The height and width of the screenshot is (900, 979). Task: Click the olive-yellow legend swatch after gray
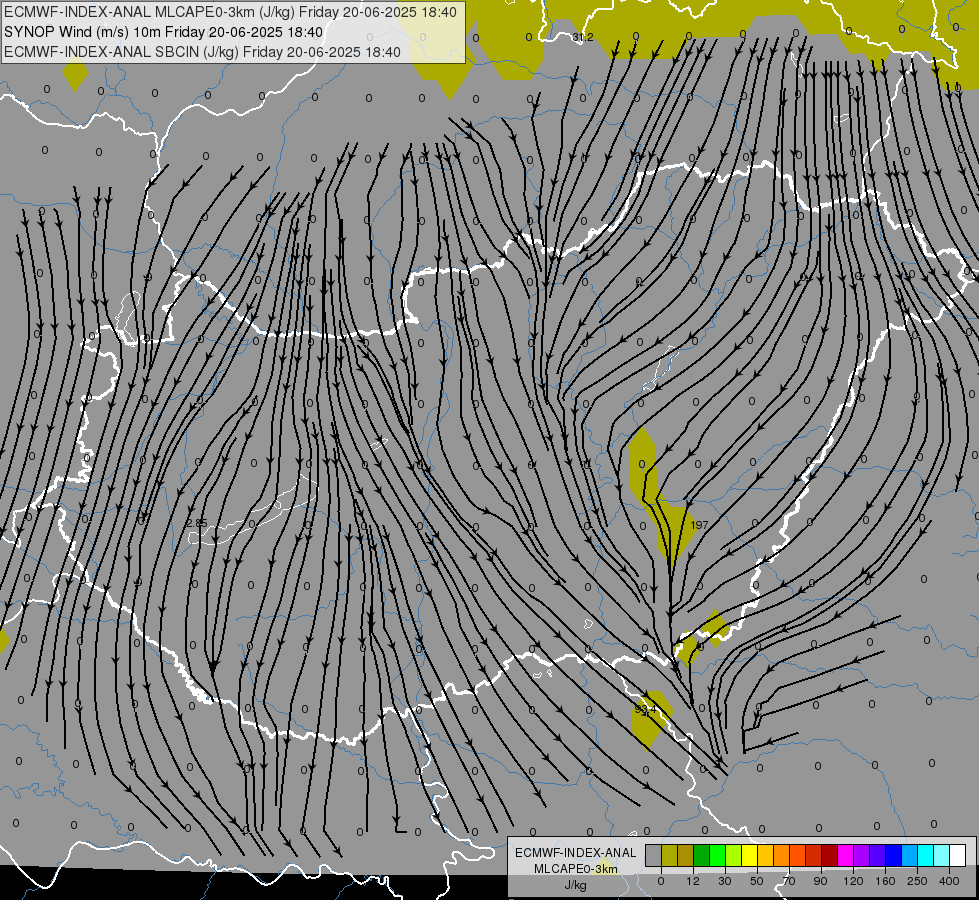pos(669,855)
